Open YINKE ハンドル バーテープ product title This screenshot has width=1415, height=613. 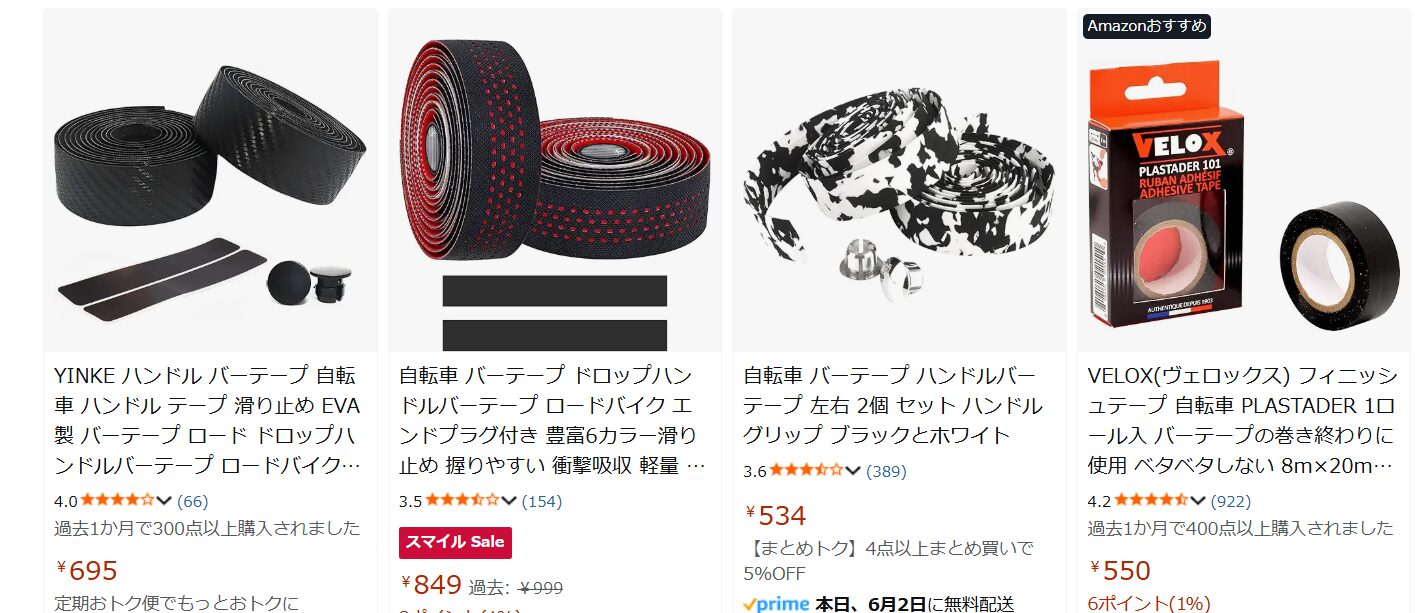[x=209, y=420]
